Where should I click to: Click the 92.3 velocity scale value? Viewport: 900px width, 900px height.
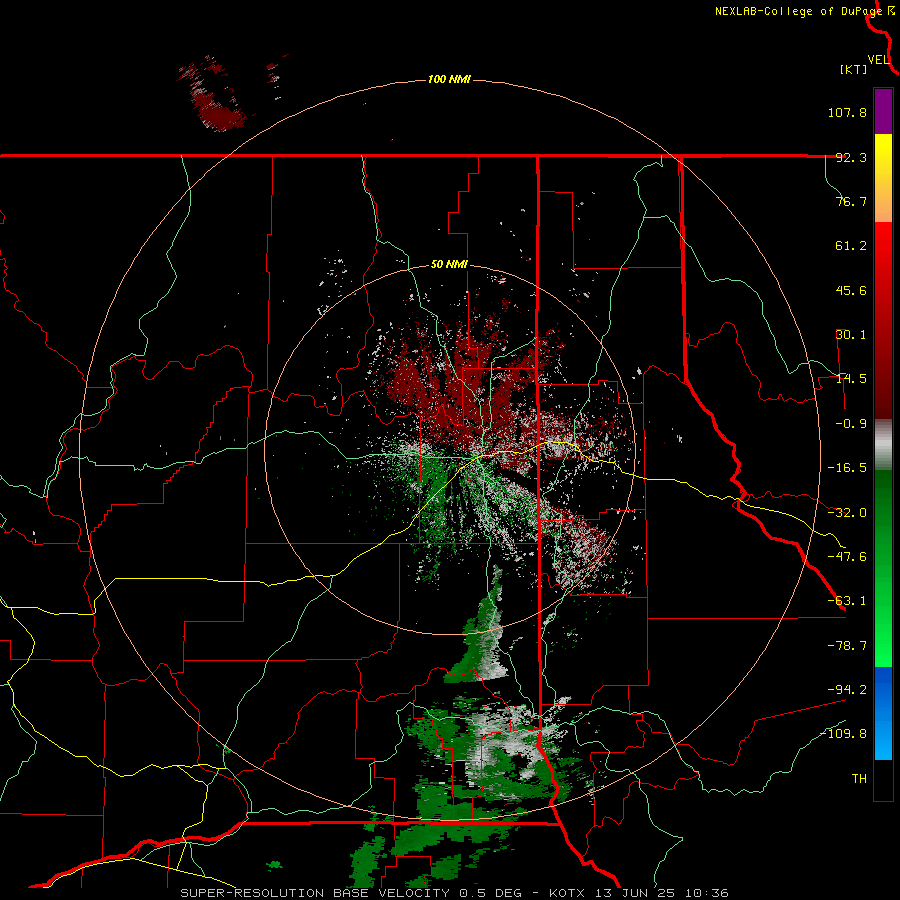pyautogui.click(x=851, y=157)
